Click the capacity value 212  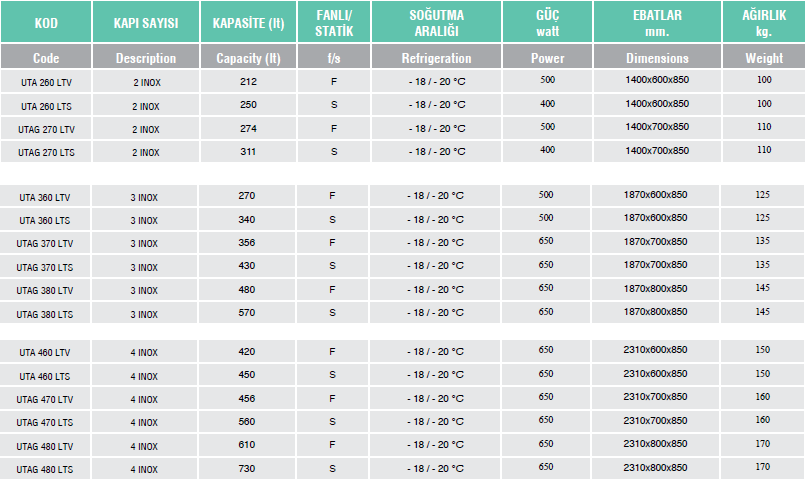click(248, 79)
